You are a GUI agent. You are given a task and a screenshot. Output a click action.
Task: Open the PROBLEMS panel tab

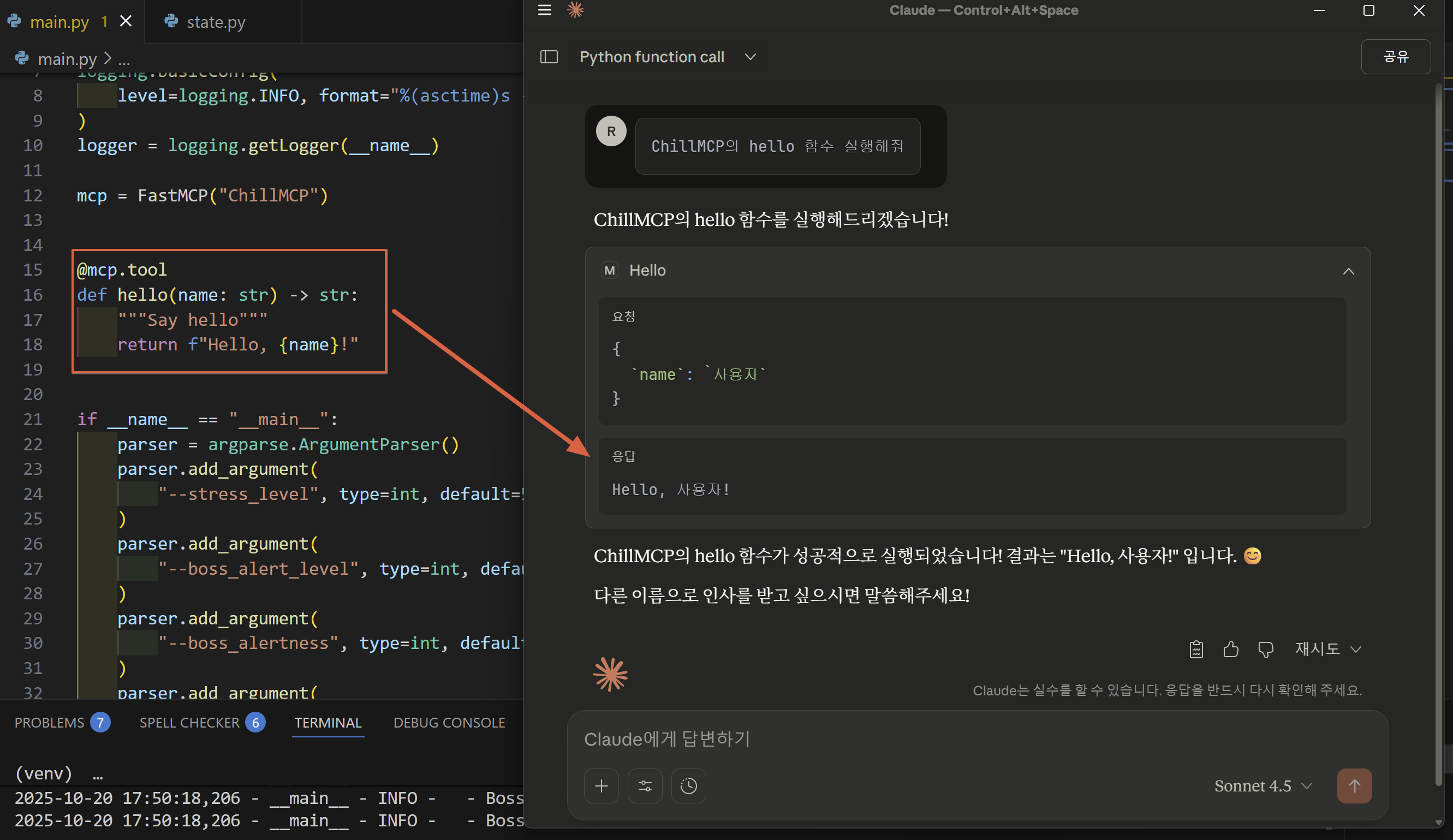pos(50,723)
